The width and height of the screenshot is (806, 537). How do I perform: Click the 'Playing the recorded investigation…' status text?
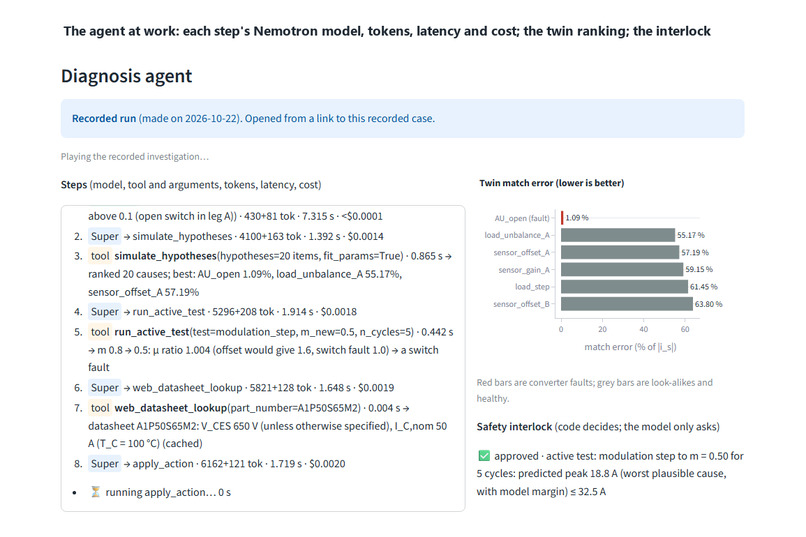pos(135,157)
